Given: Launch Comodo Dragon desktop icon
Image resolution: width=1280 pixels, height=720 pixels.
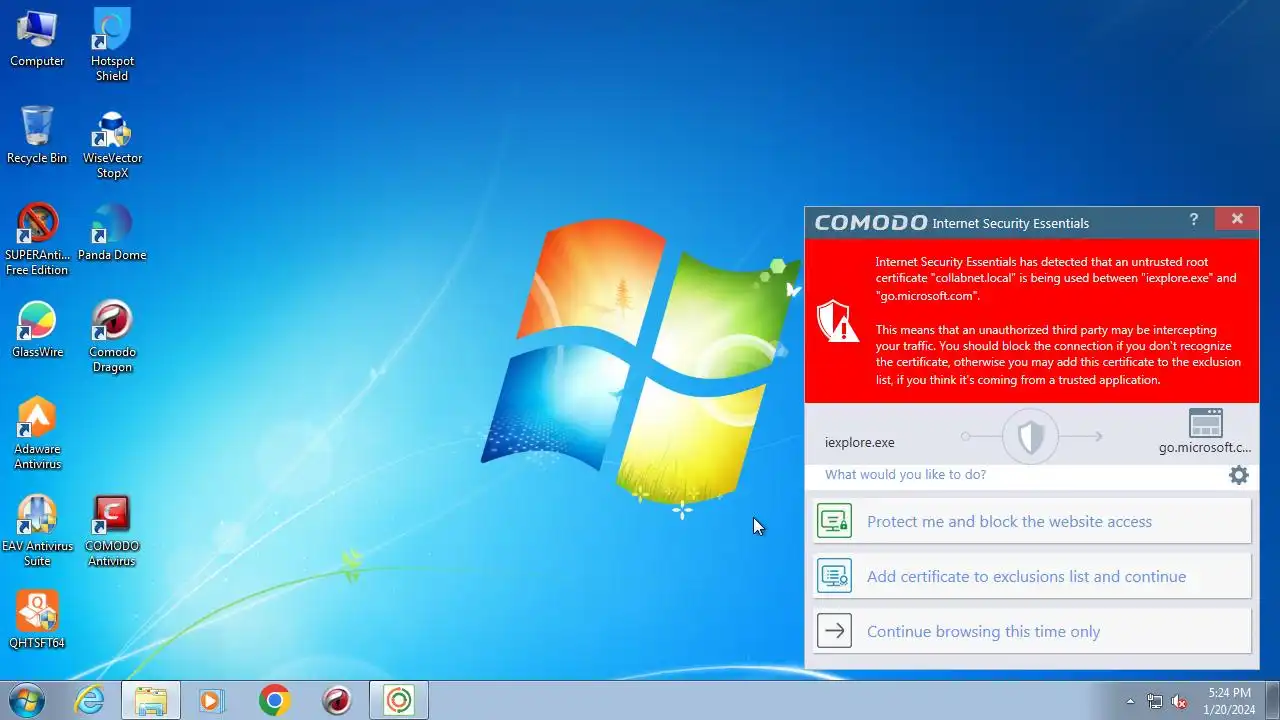Looking at the screenshot, I should click(112, 337).
